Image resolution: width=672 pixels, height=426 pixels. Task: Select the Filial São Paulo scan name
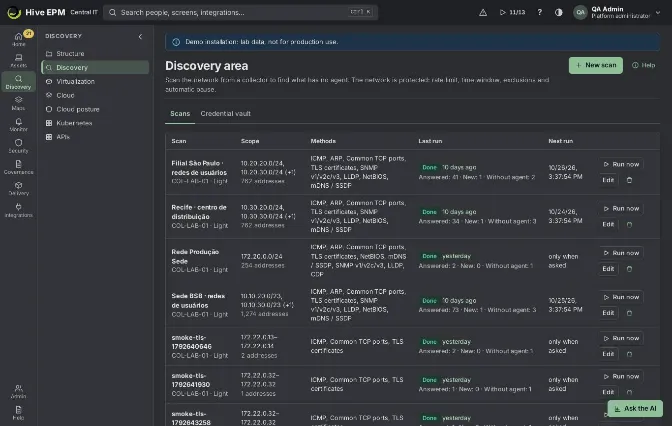pyautogui.click(x=199, y=168)
